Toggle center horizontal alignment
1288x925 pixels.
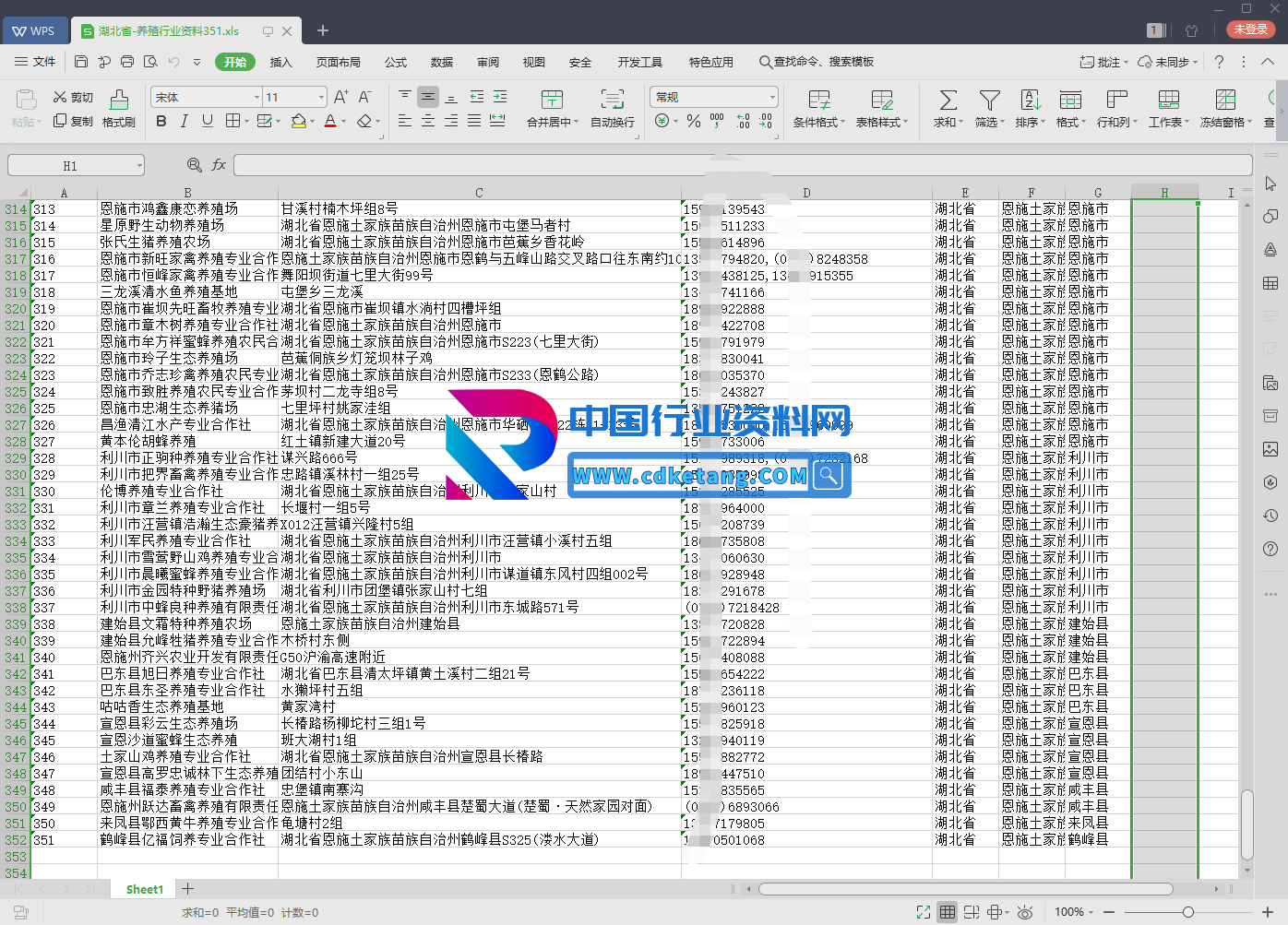pyautogui.click(x=428, y=121)
